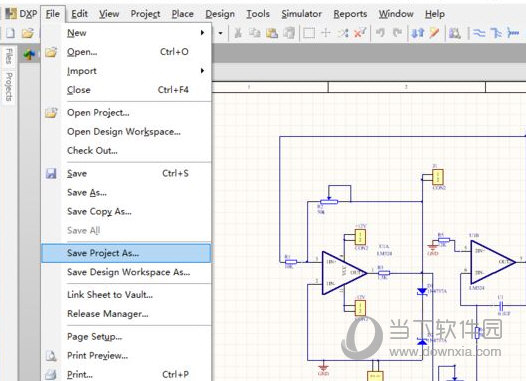Viewport: 526px width, 381px height.
Task: Open the Simulator menu
Action: tap(302, 14)
